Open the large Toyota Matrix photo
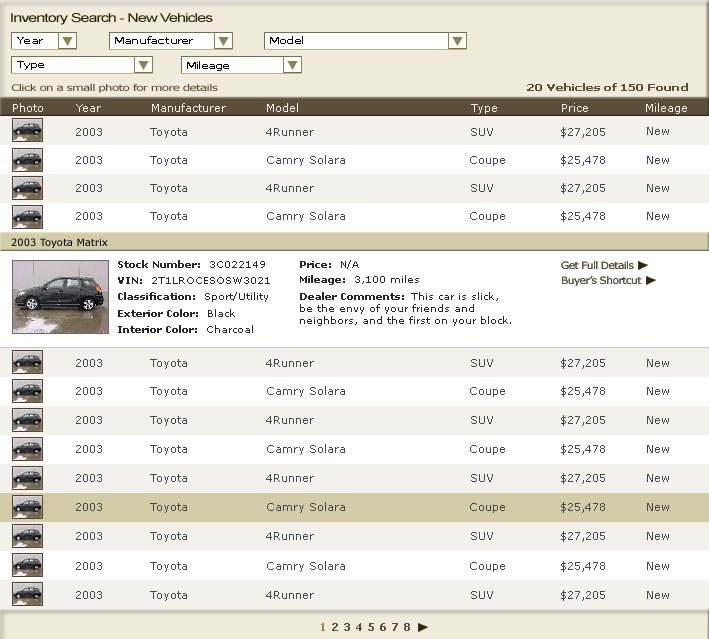The image size is (709, 639). pyautogui.click(x=61, y=297)
